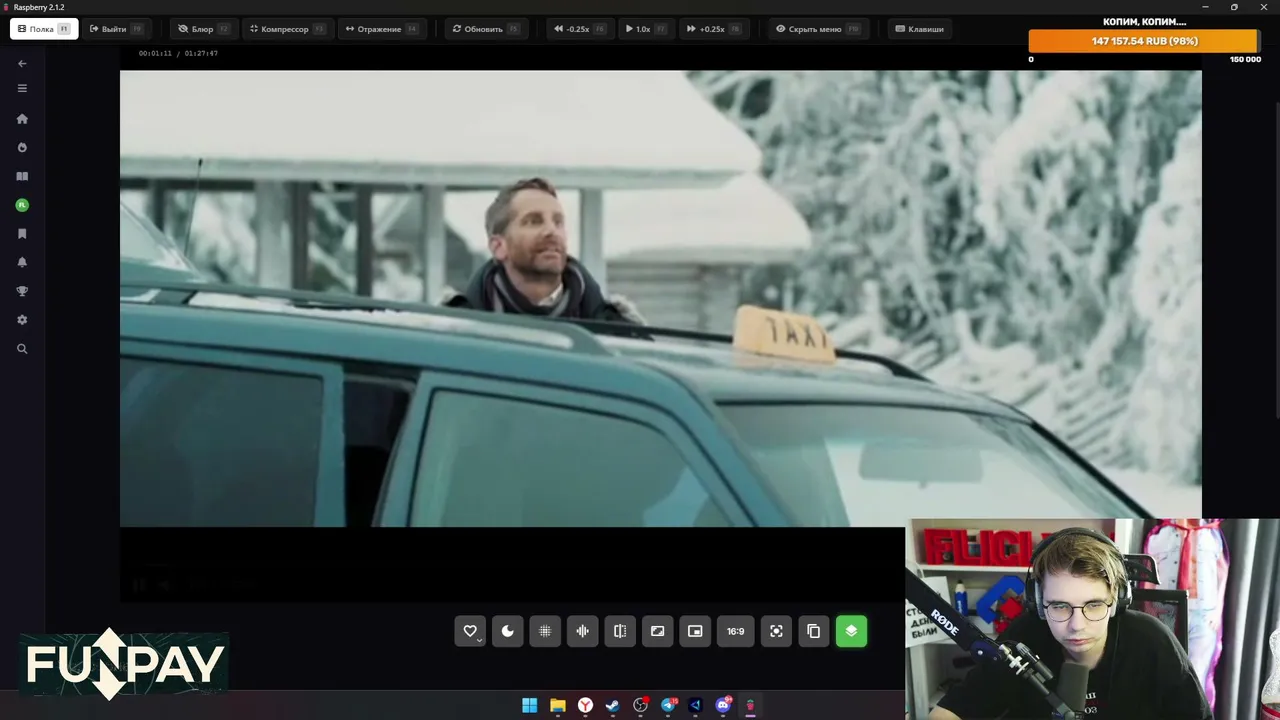Click the 1.0x play speed button
This screenshot has height=720, width=1280.
tap(645, 29)
